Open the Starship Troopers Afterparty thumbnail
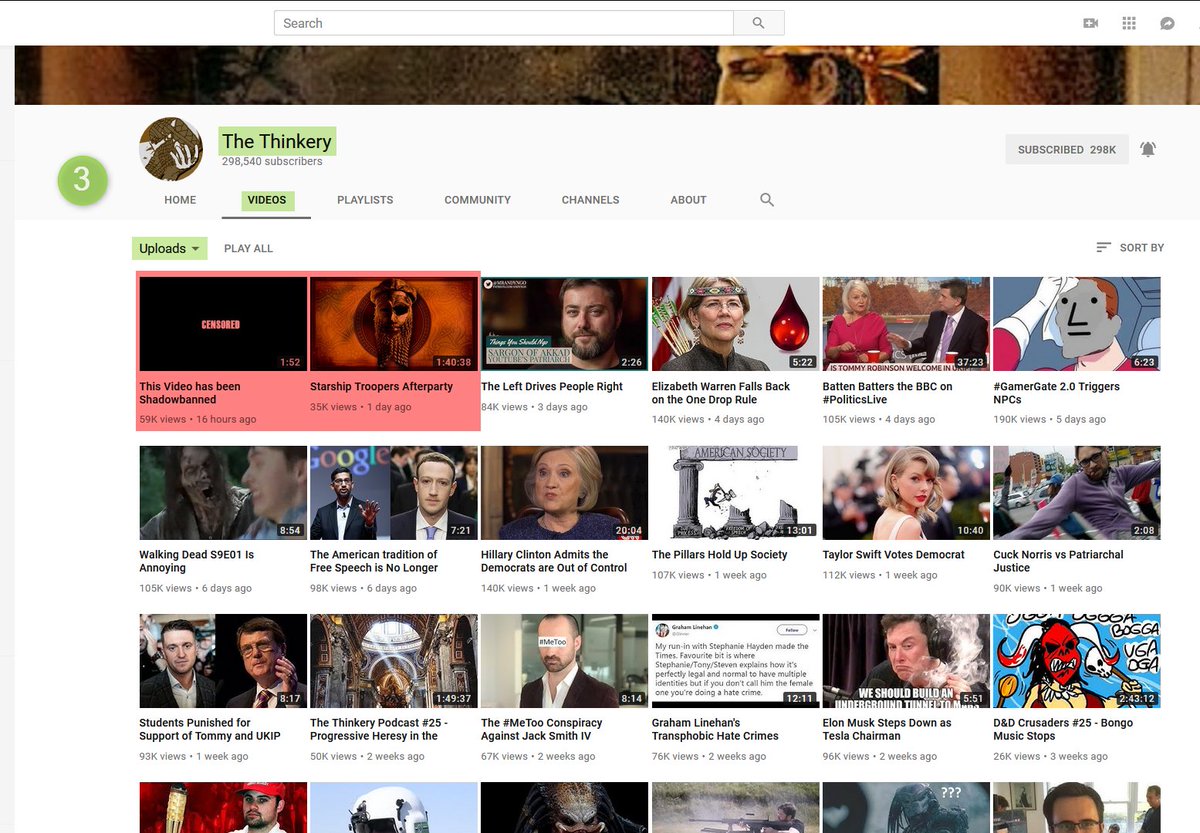The width and height of the screenshot is (1200, 833). (x=394, y=324)
